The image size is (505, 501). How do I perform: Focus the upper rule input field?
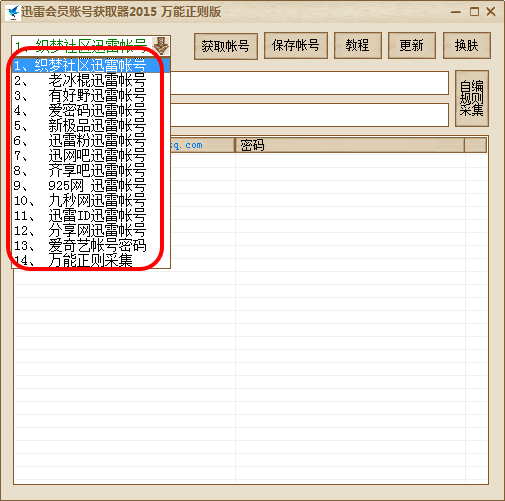tap(309, 83)
